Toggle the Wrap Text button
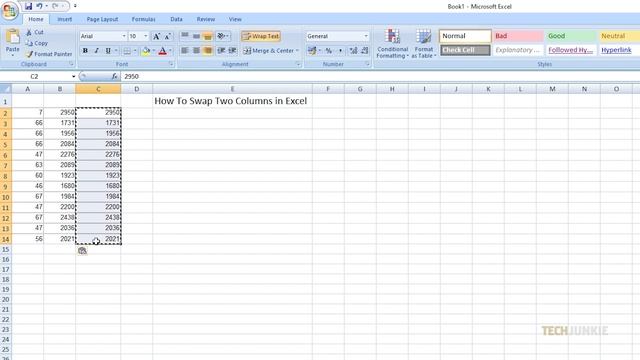The width and height of the screenshot is (640, 360). (x=261, y=36)
